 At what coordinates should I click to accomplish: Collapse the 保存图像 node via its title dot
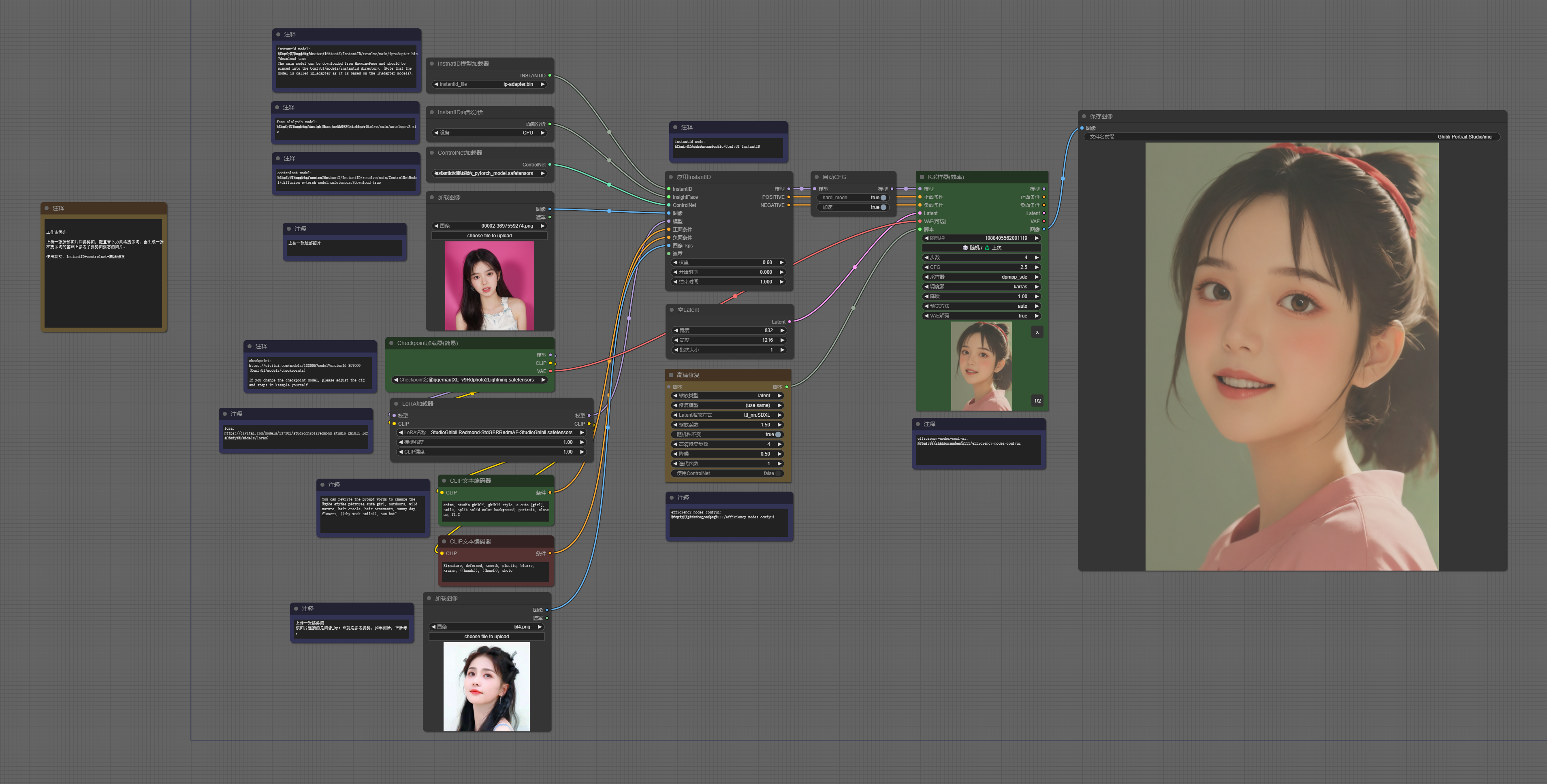point(1084,117)
